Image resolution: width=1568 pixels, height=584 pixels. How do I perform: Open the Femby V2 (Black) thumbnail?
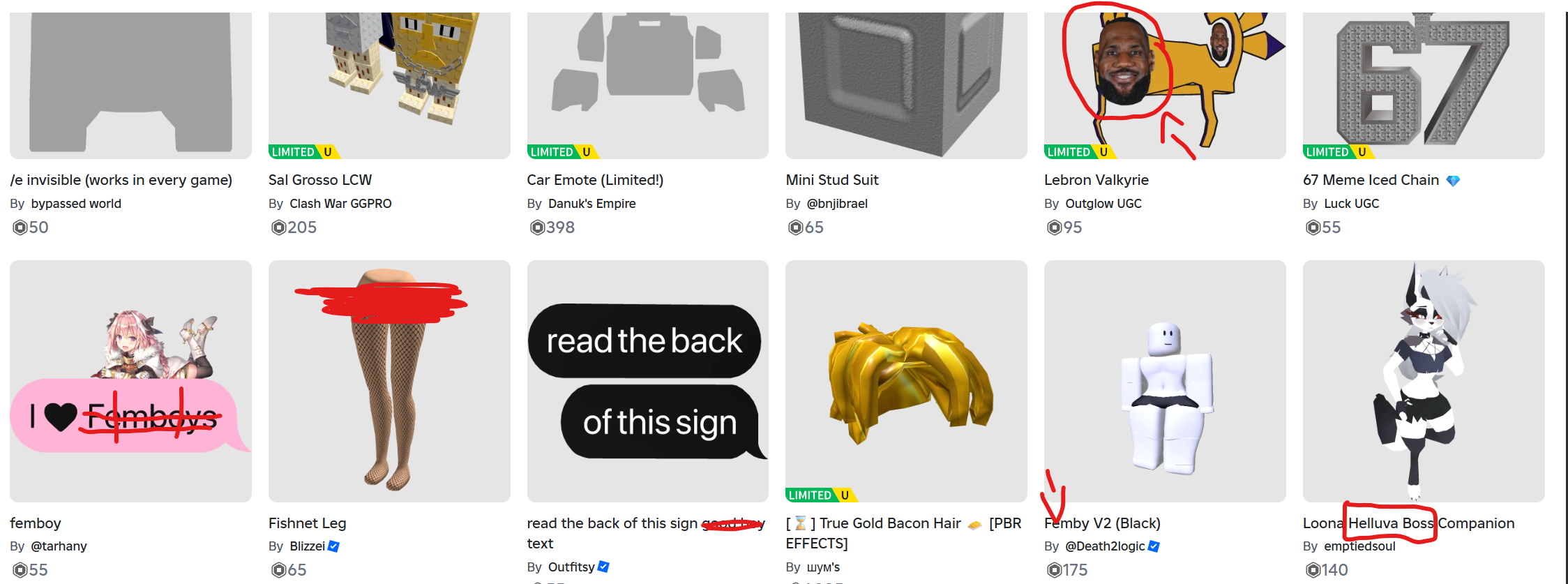(1165, 381)
